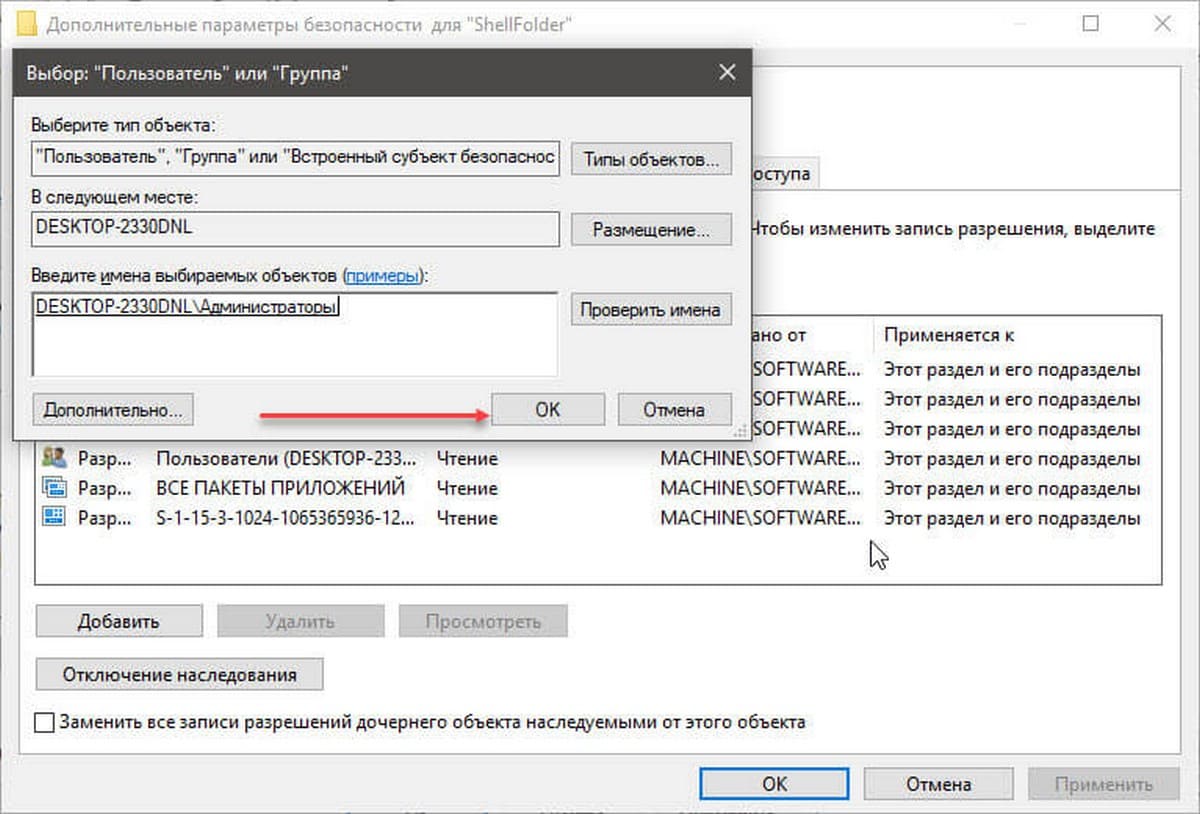Click OK at the bottom of ShellFolder window

click(x=775, y=784)
